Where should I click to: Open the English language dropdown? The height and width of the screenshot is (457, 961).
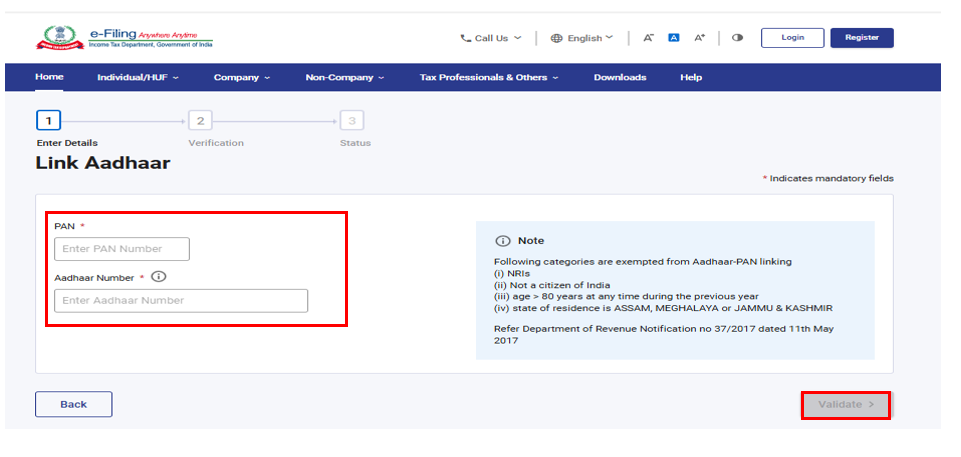(x=582, y=38)
